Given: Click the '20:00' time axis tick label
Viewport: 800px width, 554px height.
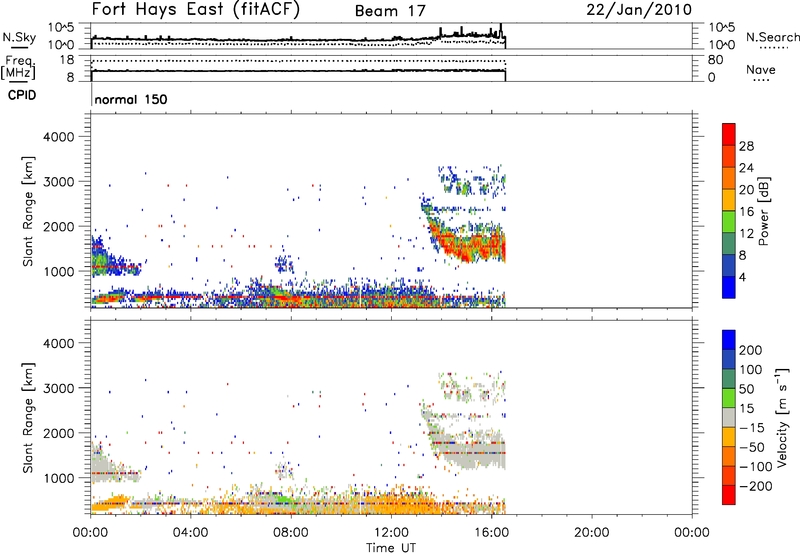Looking at the screenshot, I should [x=592, y=533].
